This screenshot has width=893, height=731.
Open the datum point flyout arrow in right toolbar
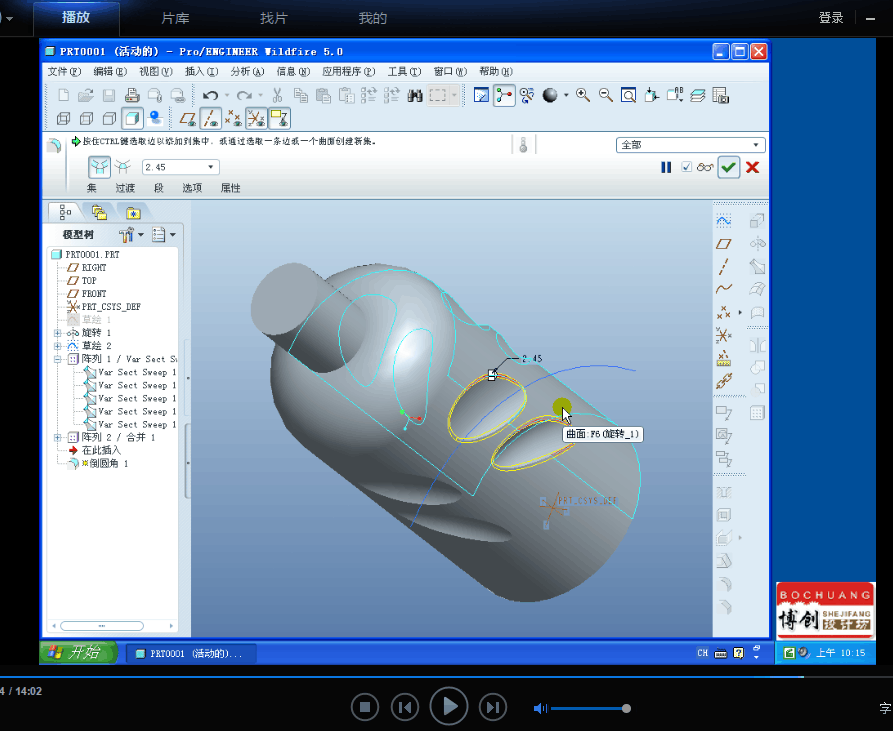pyautogui.click(x=740, y=312)
